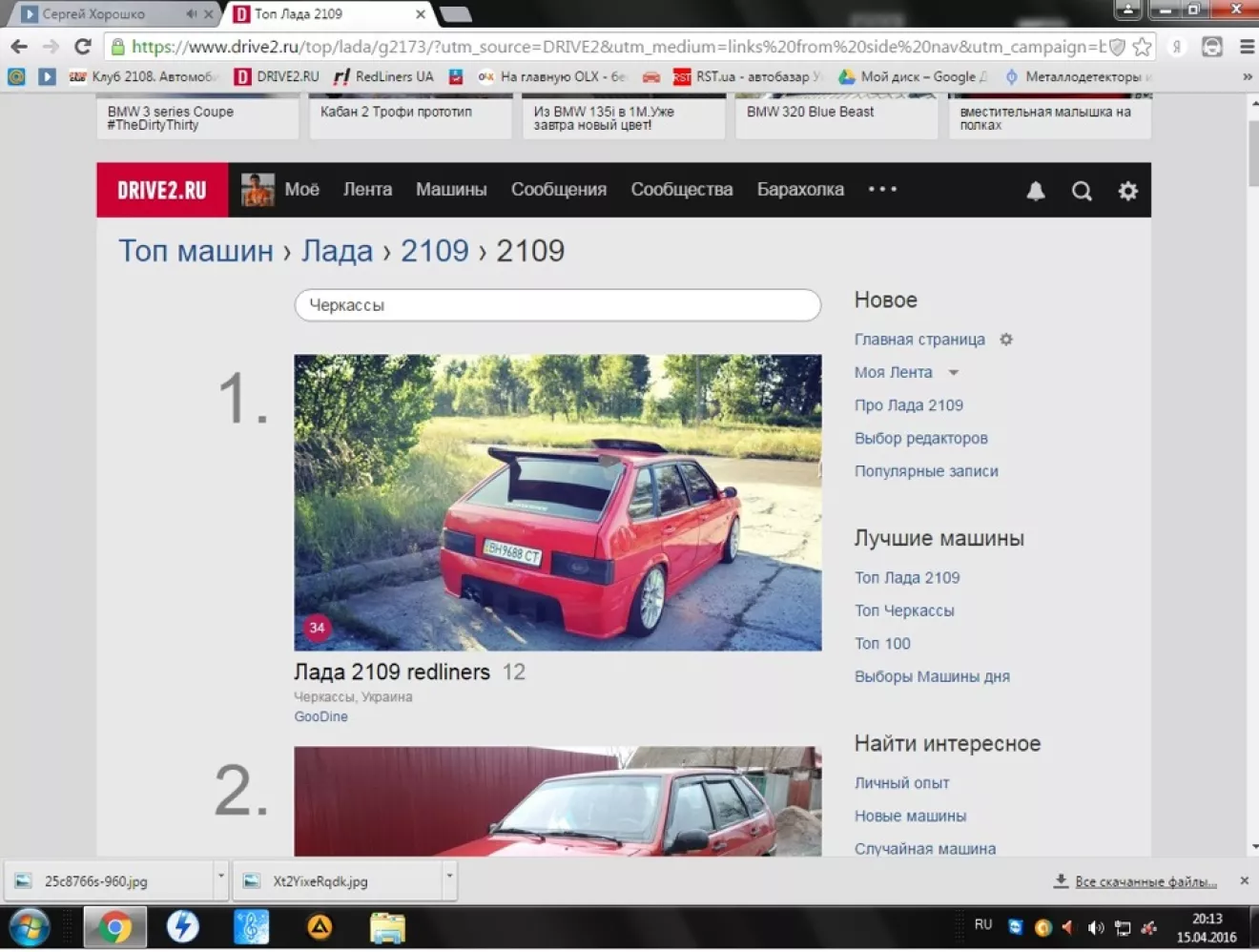Screen dimensions: 1259x952
Task: Open AIMP player from the taskbar
Action: pos(320,926)
